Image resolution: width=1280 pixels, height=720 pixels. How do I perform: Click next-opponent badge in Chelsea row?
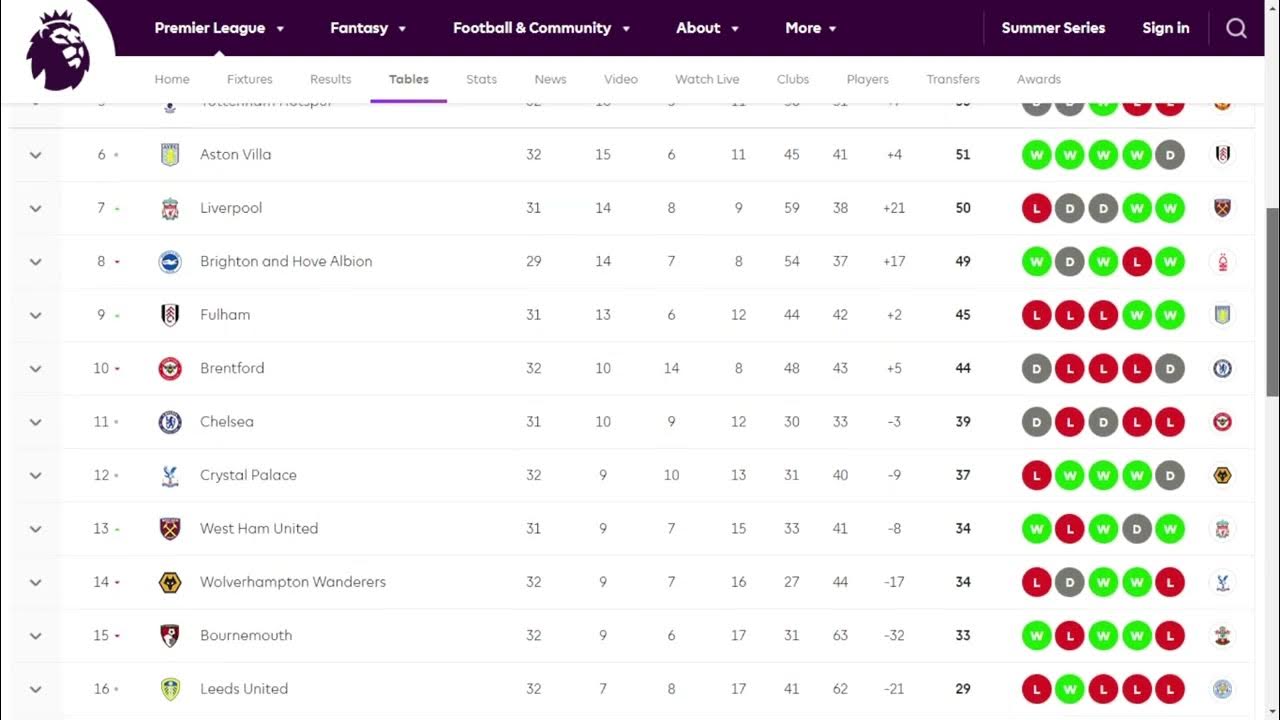1222,422
